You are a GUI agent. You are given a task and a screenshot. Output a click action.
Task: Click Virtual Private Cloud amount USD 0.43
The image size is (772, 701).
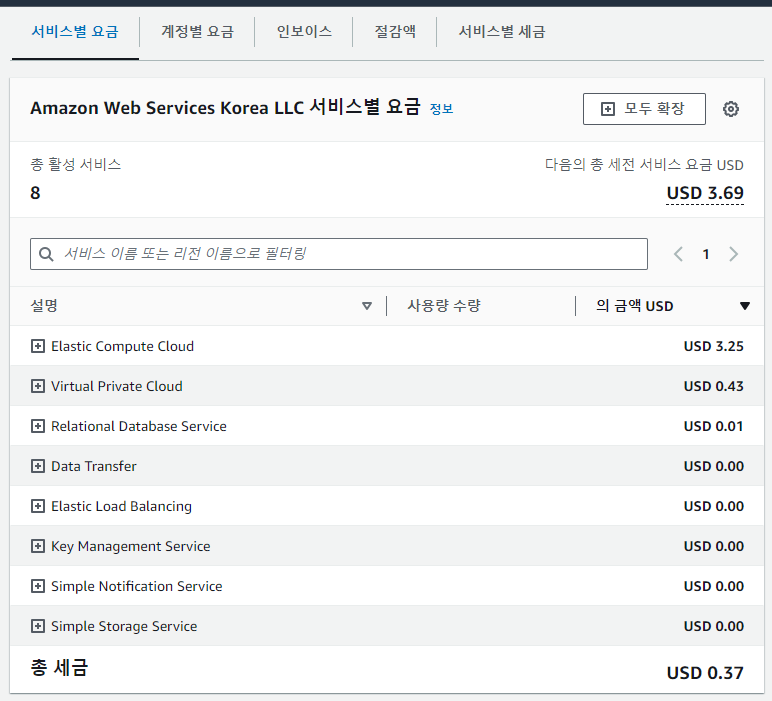tap(713, 386)
